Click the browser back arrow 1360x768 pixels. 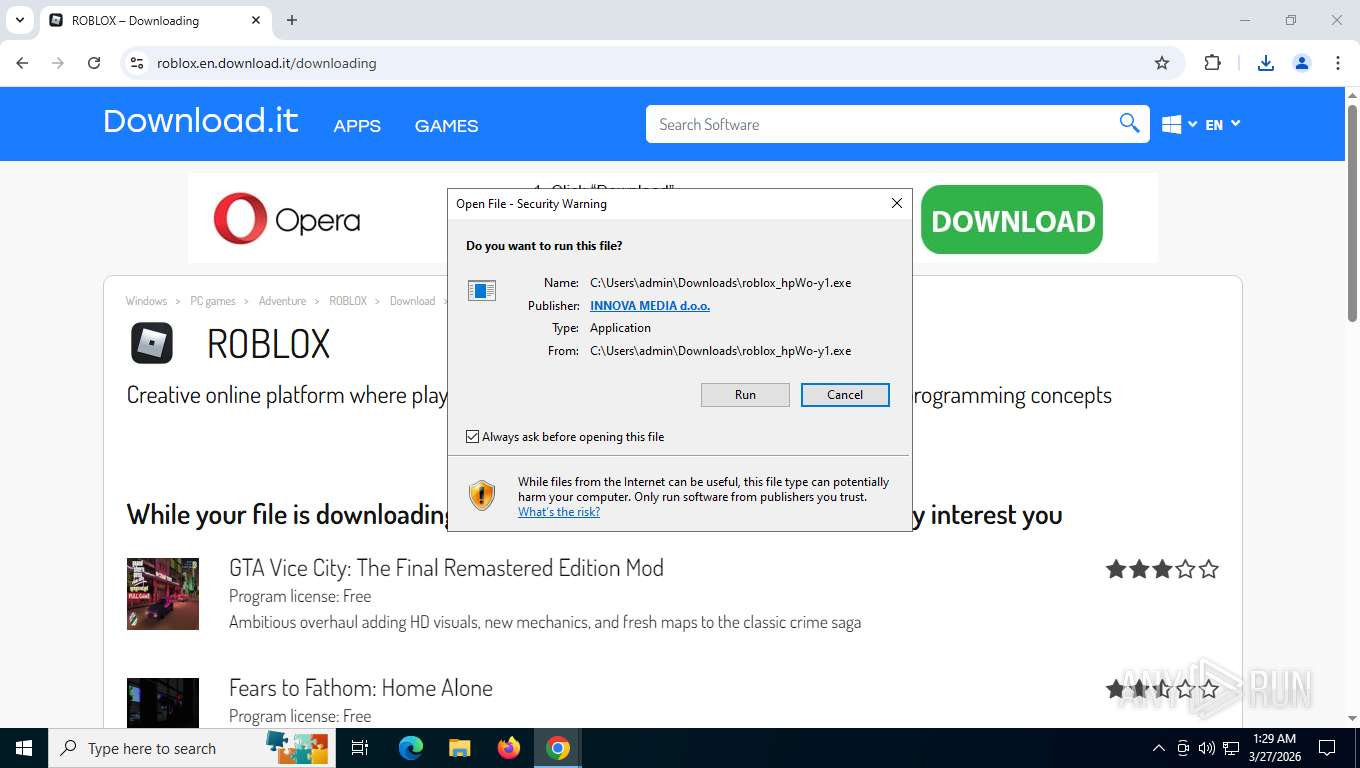22,63
